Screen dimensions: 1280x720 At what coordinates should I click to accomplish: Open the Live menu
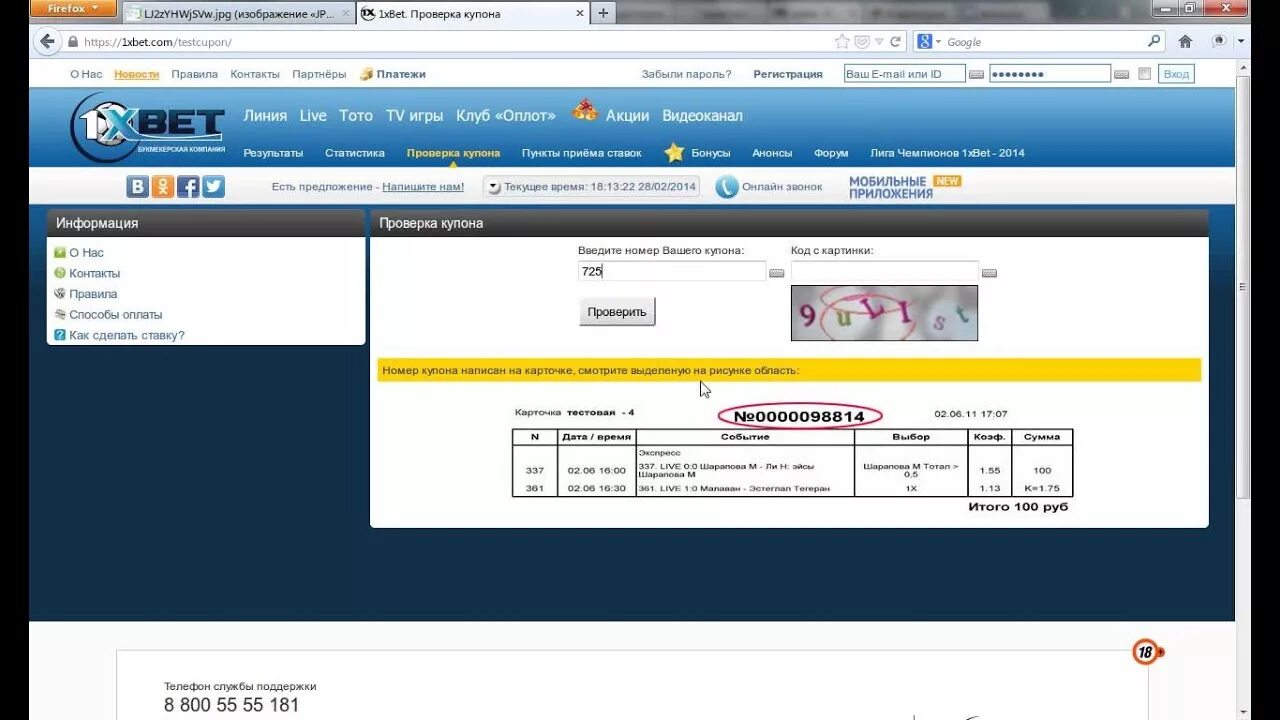313,116
